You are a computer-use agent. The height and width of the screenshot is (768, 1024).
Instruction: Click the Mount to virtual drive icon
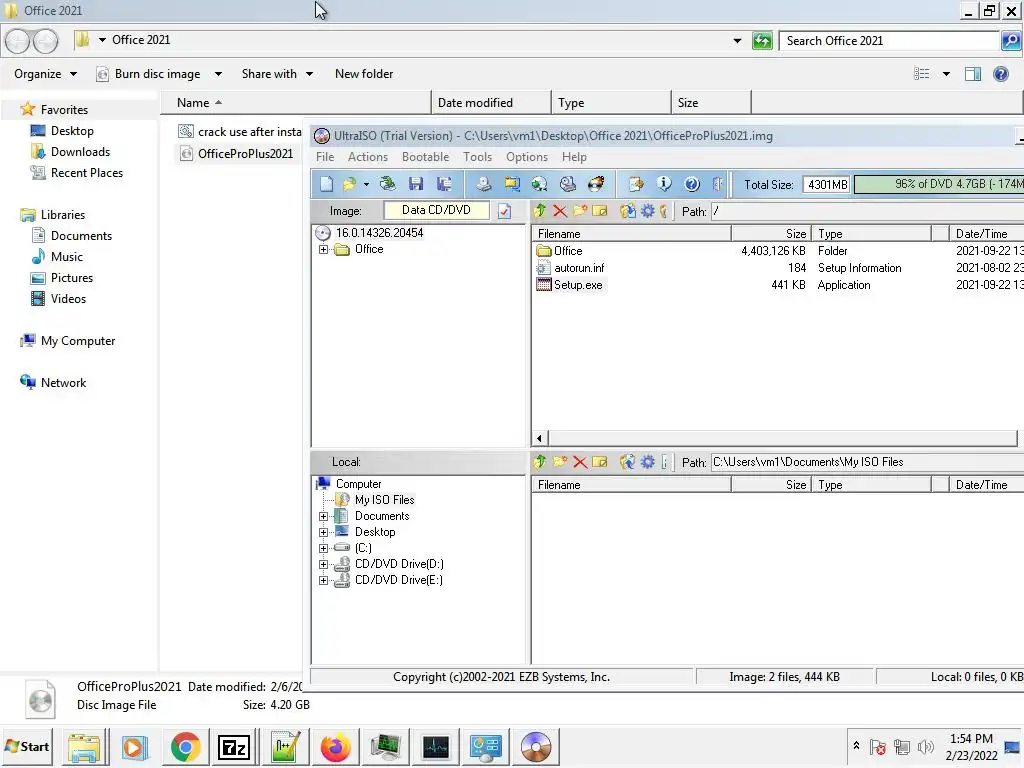568,184
